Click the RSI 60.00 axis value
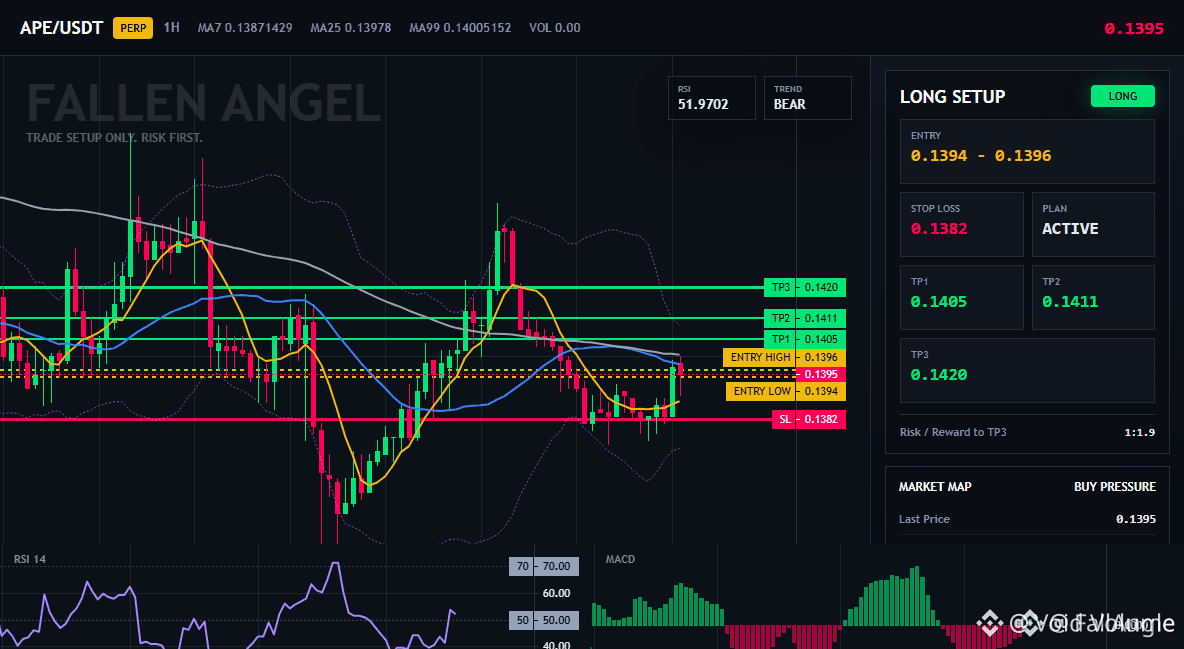Image resolution: width=1184 pixels, height=649 pixels. (557, 593)
